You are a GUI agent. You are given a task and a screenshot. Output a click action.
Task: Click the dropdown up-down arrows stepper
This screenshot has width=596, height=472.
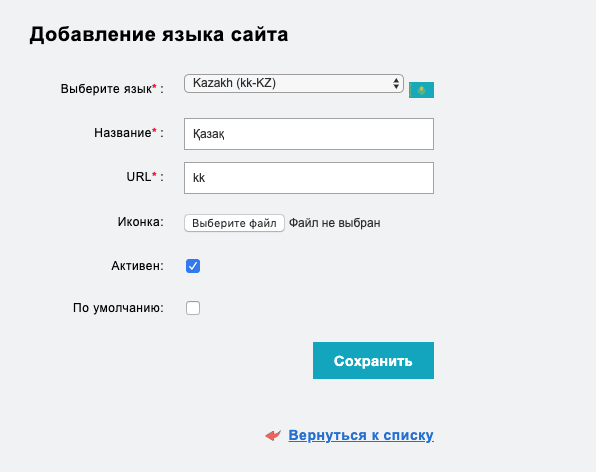point(396,83)
